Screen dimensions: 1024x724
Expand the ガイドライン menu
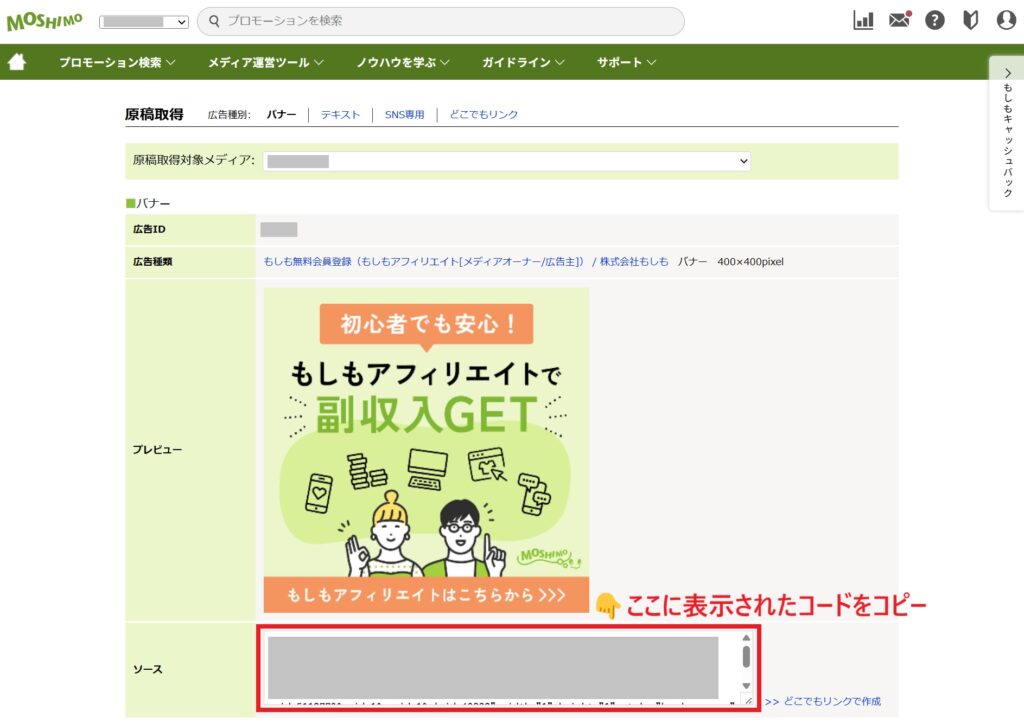click(522, 62)
